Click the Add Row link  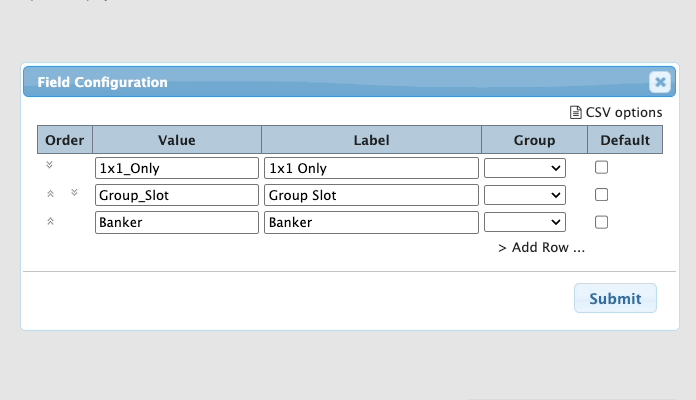tap(541, 248)
